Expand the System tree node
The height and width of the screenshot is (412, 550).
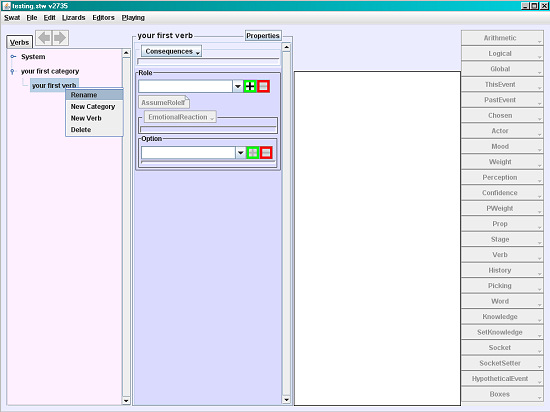point(13,56)
